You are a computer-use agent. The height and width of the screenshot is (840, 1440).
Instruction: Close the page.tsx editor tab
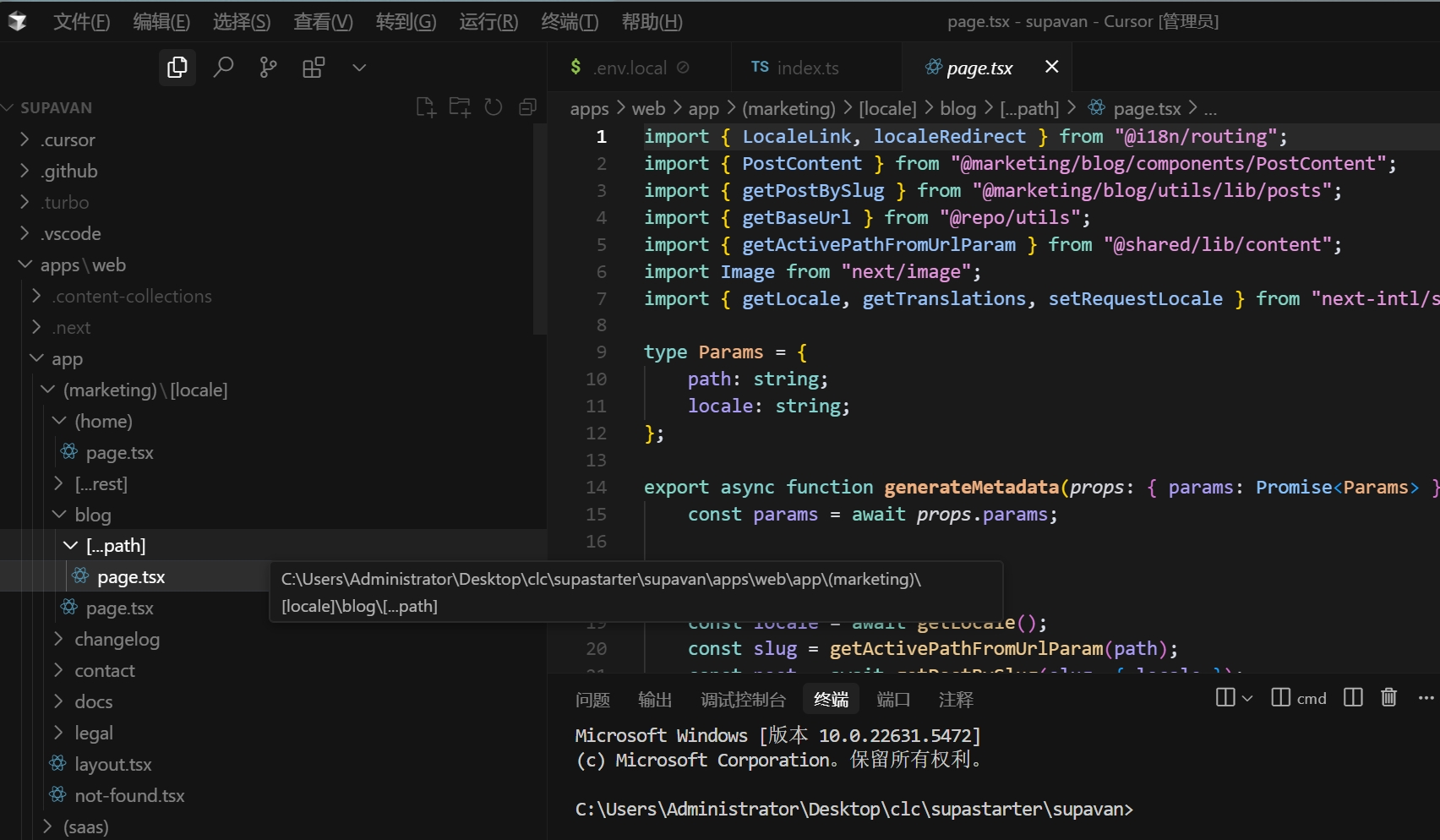click(x=1051, y=67)
